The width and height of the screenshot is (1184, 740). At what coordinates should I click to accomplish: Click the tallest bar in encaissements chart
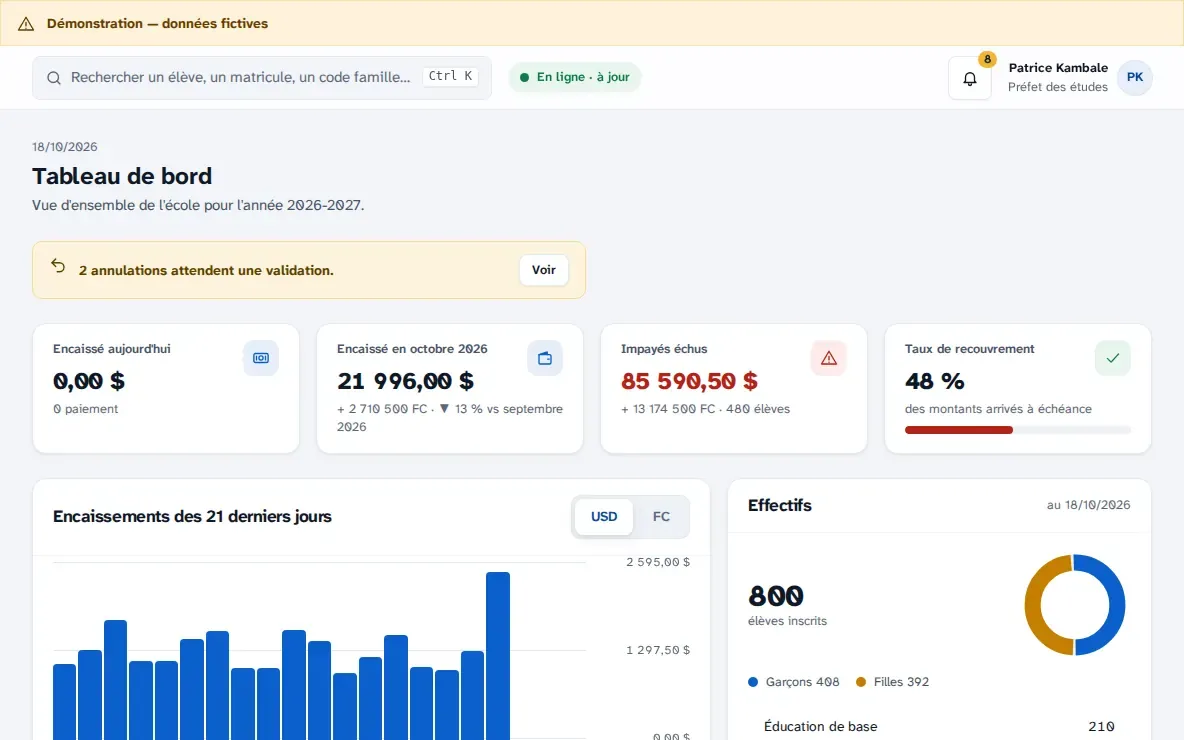tap(498, 655)
